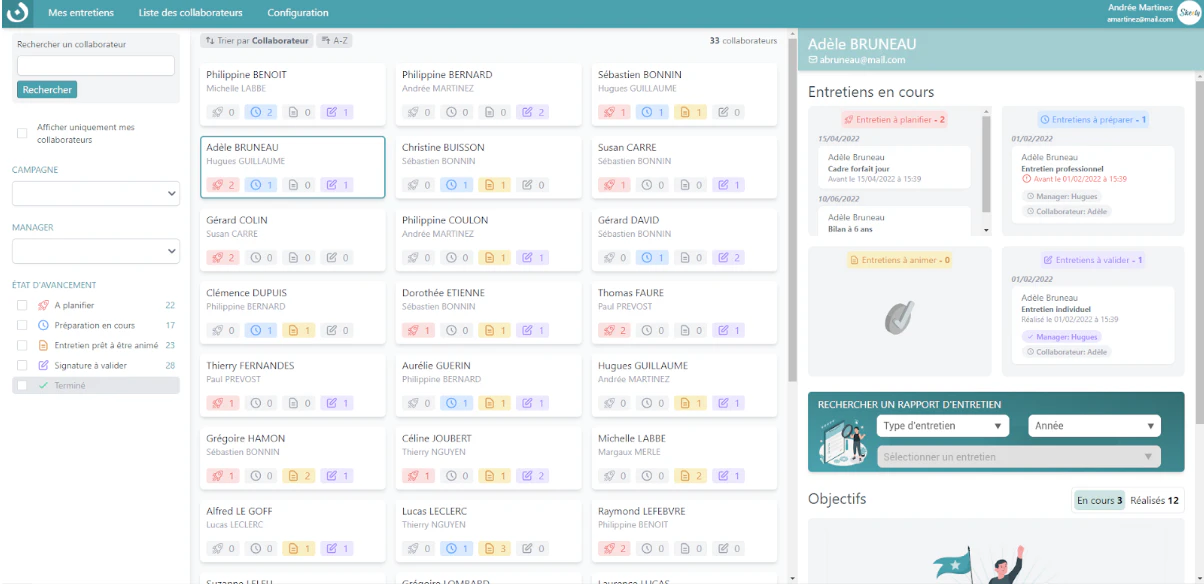
Task: Click red rocket badge on Thomas FAURE card
Action: pyautogui.click(x=615, y=331)
